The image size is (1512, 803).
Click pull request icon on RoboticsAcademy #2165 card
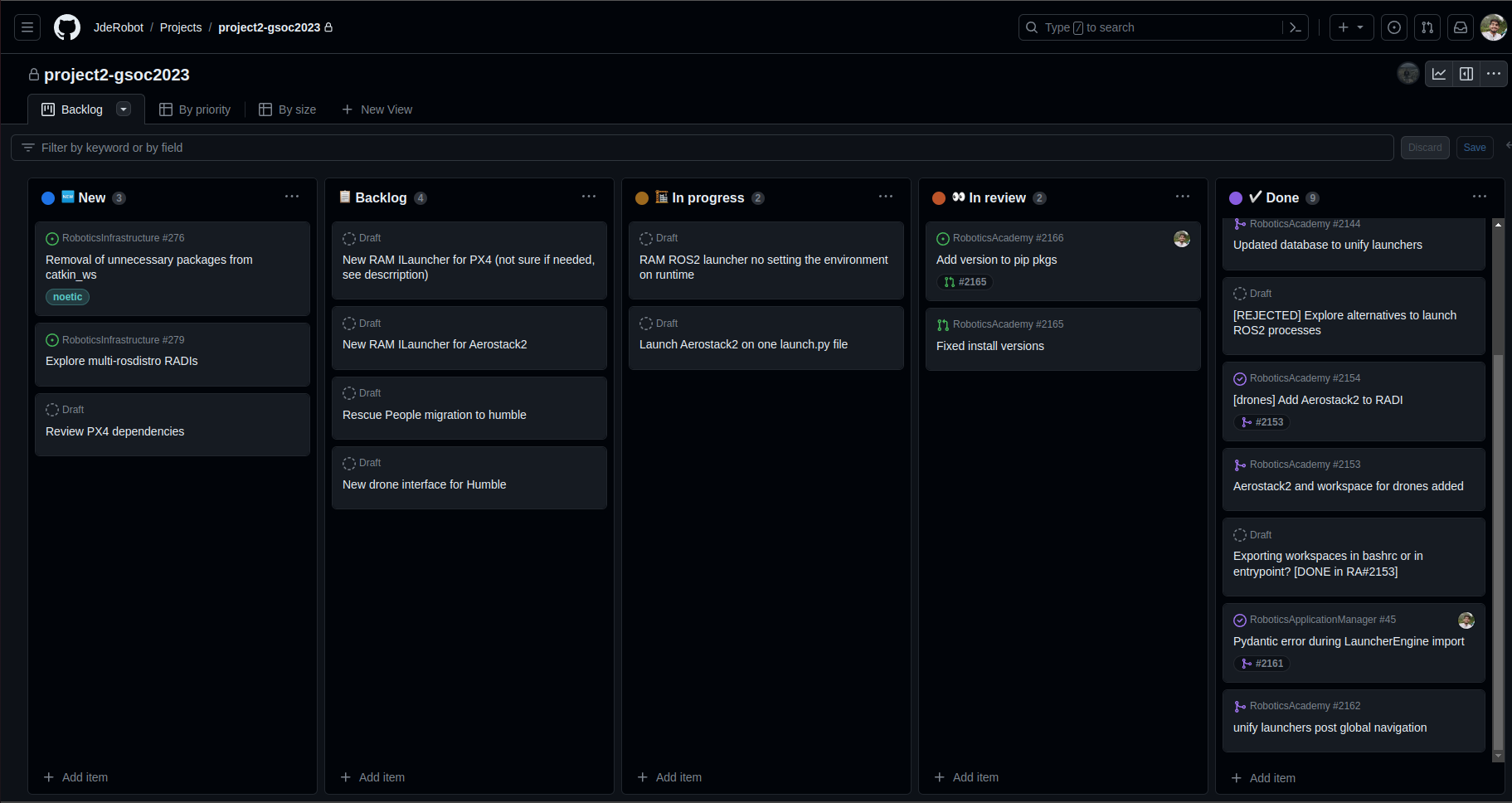coord(943,325)
